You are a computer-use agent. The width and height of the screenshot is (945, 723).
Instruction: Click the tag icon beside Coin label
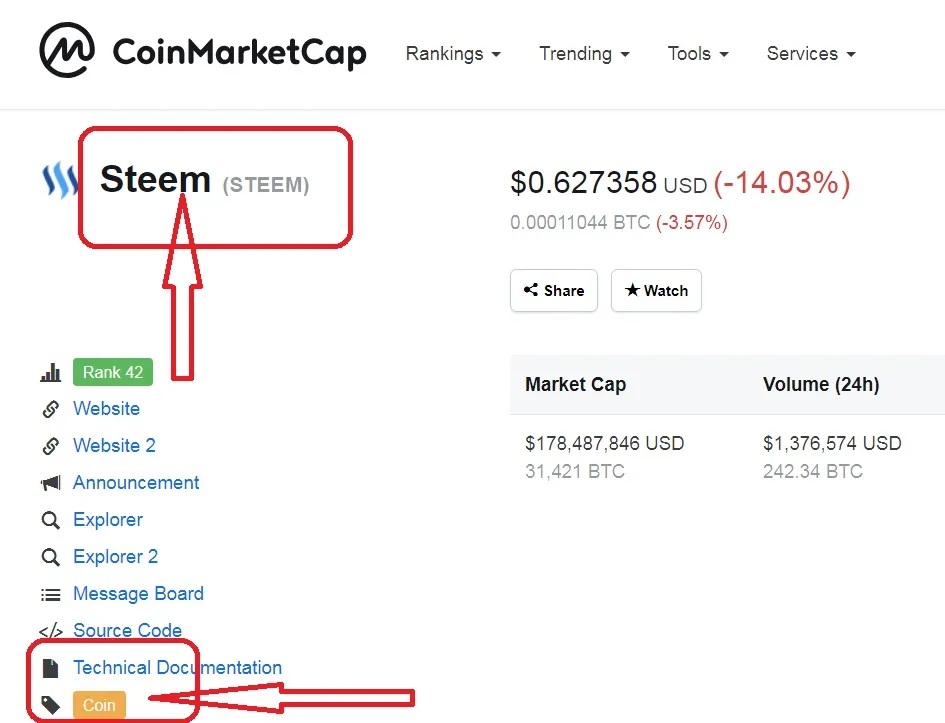(x=51, y=705)
